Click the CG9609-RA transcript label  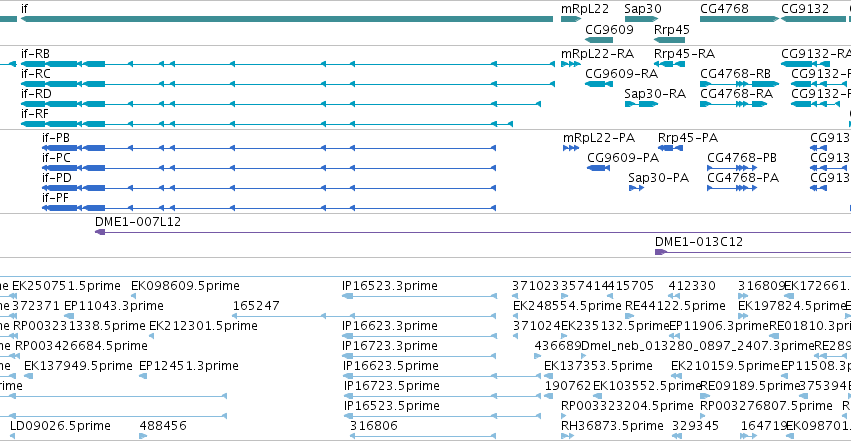coord(621,74)
